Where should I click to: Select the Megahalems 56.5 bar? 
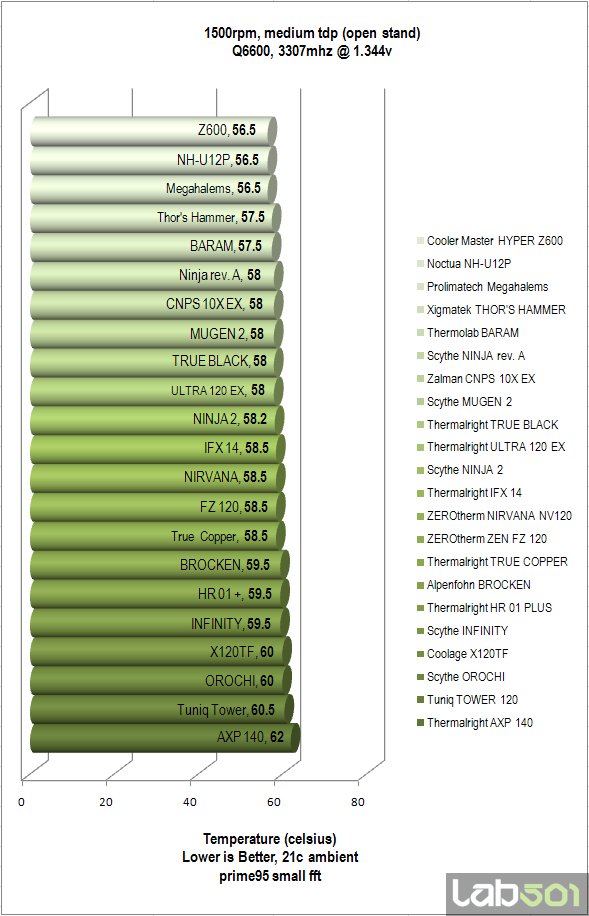153,189
